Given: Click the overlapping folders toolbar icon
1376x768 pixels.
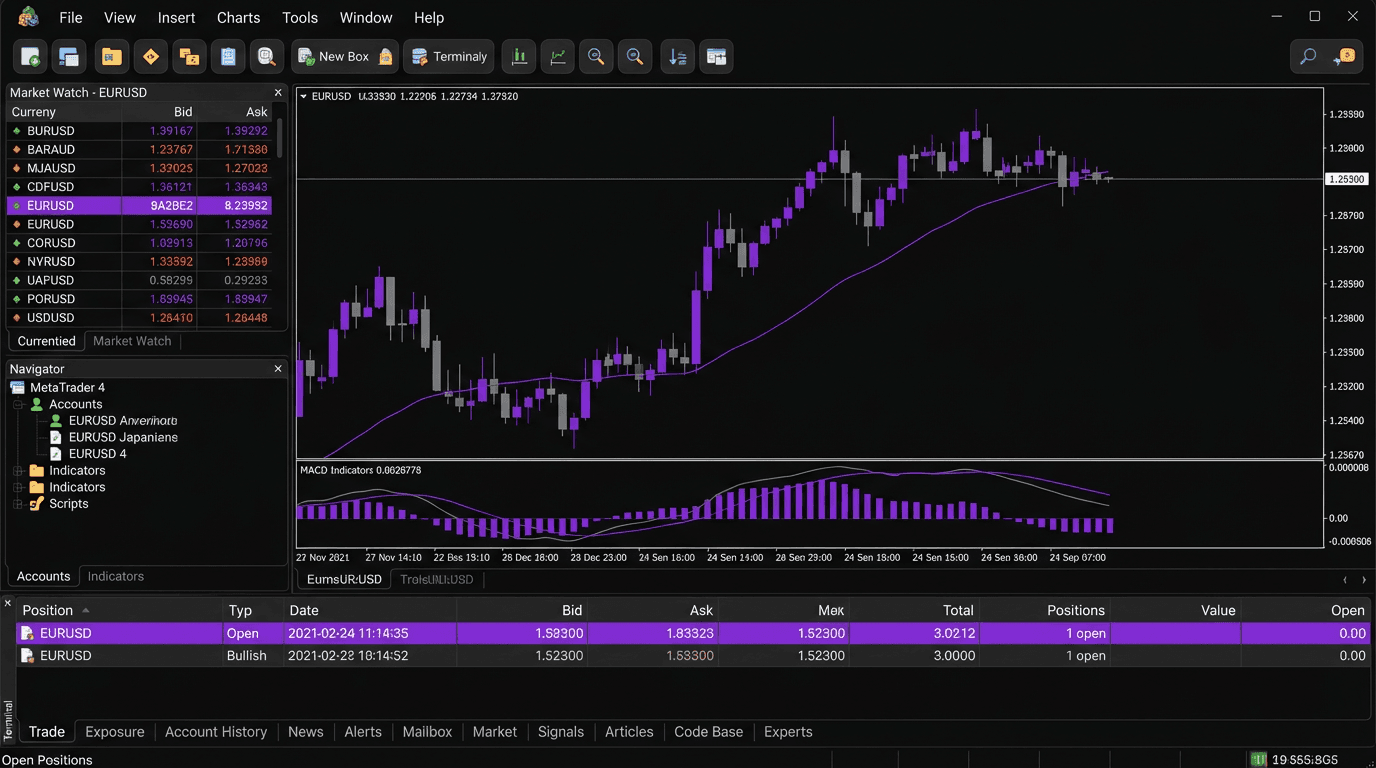Looking at the screenshot, I should [x=189, y=57].
